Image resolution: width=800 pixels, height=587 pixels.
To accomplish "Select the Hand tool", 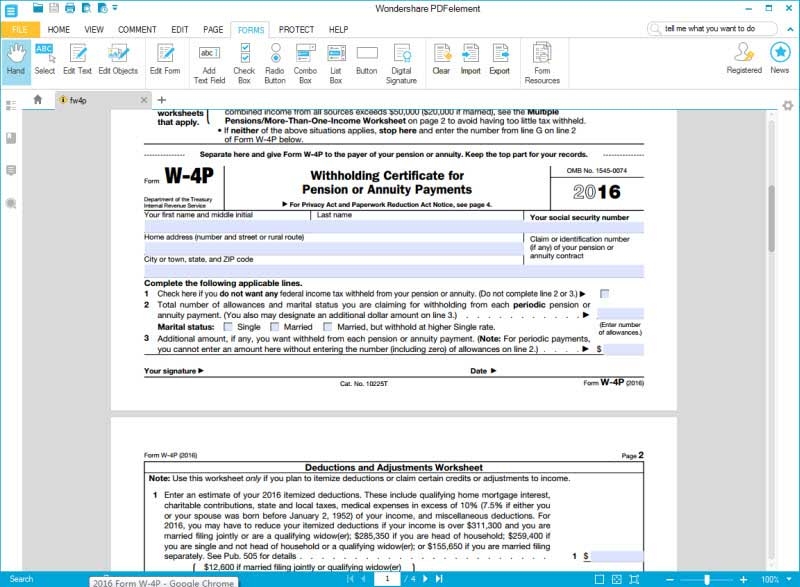I will [x=15, y=58].
